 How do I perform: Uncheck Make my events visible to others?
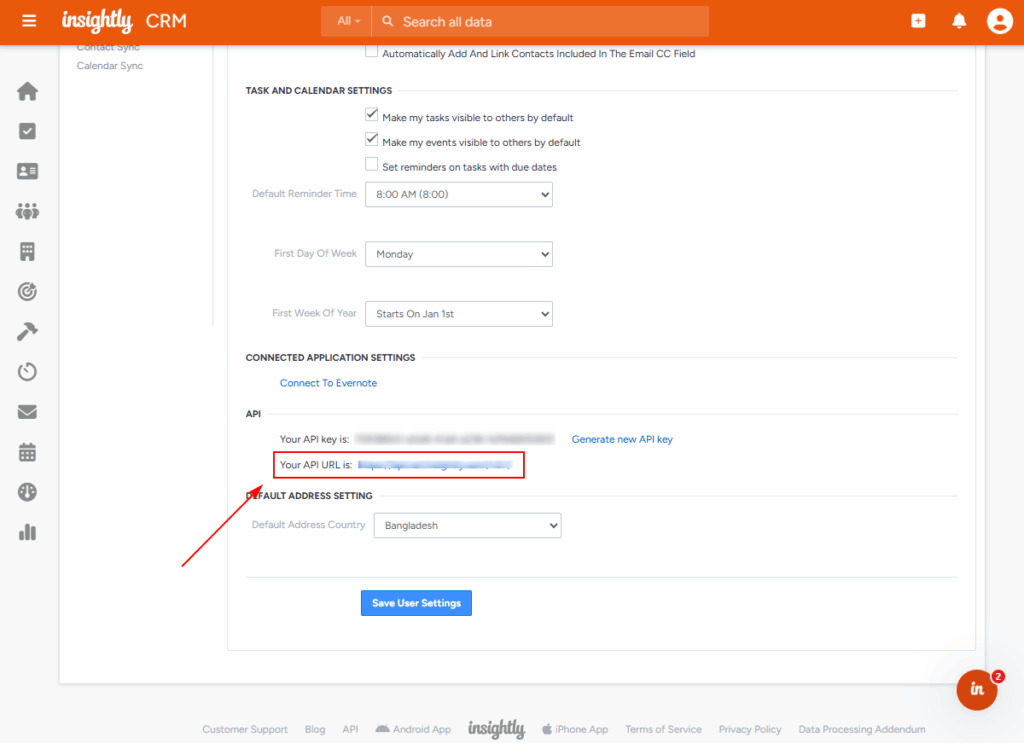372,141
